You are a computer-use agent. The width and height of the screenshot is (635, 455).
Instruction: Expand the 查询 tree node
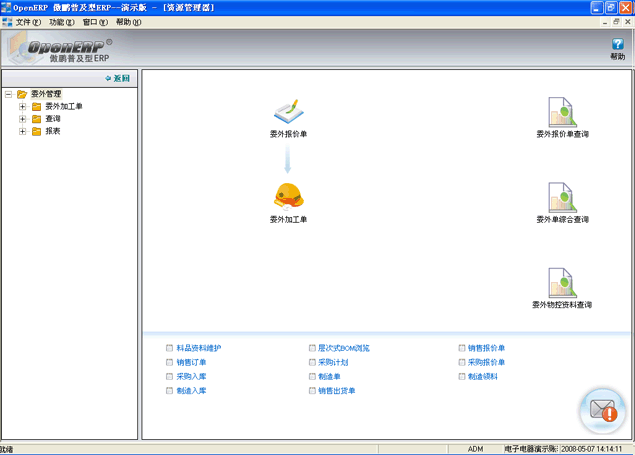point(22,118)
